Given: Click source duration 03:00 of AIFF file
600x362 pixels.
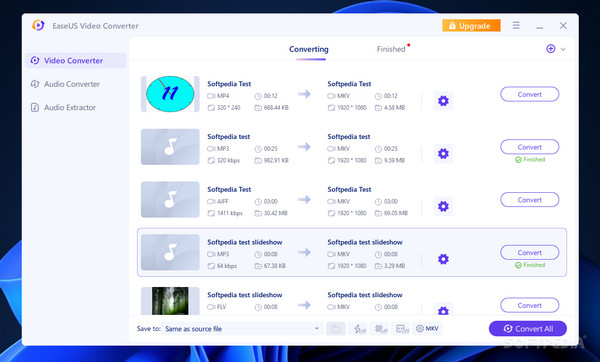Looking at the screenshot, I should pos(271,201).
